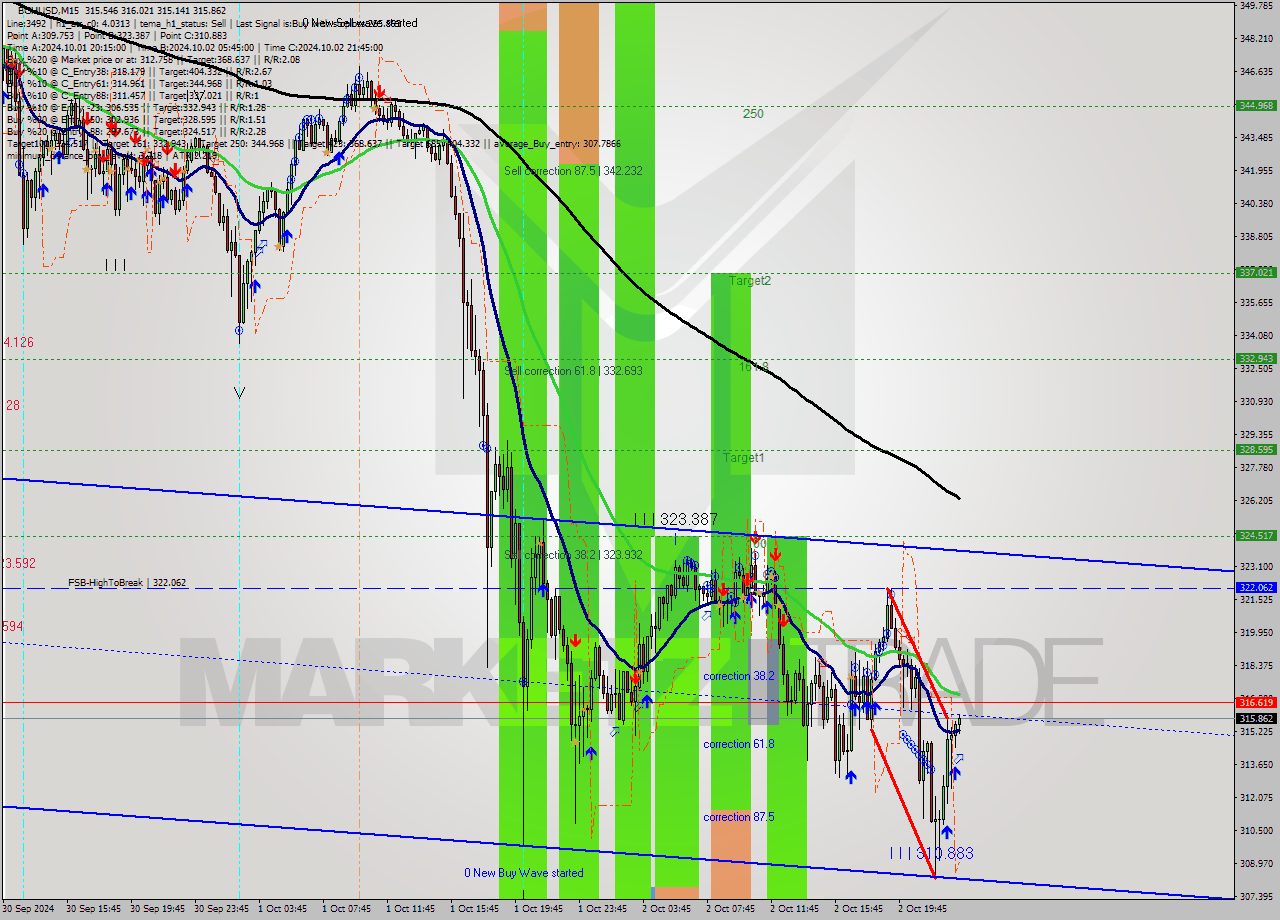The width and height of the screenshot is (1280, 920).
Task: Click the down chevron 'V' marker under candles
Action: (x=239, y=393)
